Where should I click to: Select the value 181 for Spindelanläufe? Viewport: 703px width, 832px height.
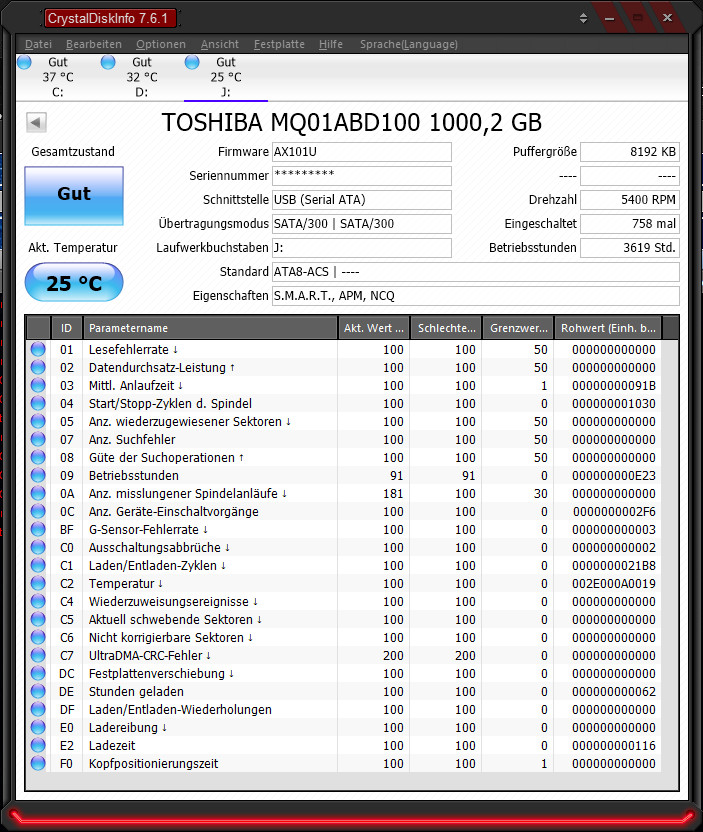pyautogui.click(x=393, y=493)
